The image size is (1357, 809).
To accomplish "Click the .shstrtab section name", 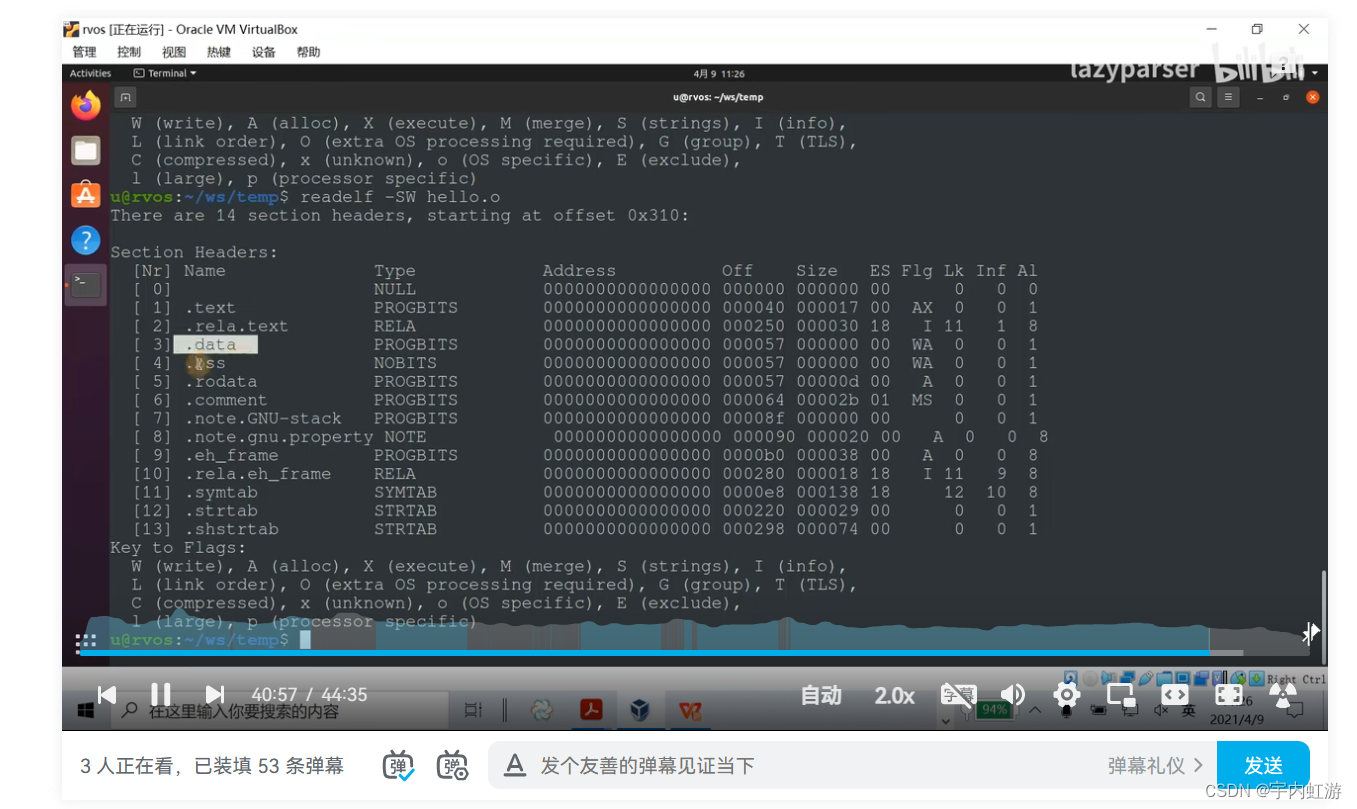I will 232,529.
